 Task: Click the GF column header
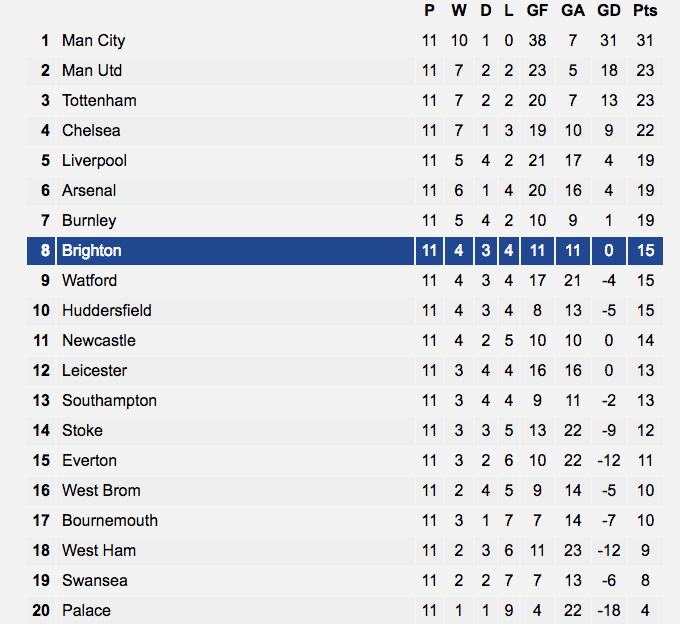point(537,10)
